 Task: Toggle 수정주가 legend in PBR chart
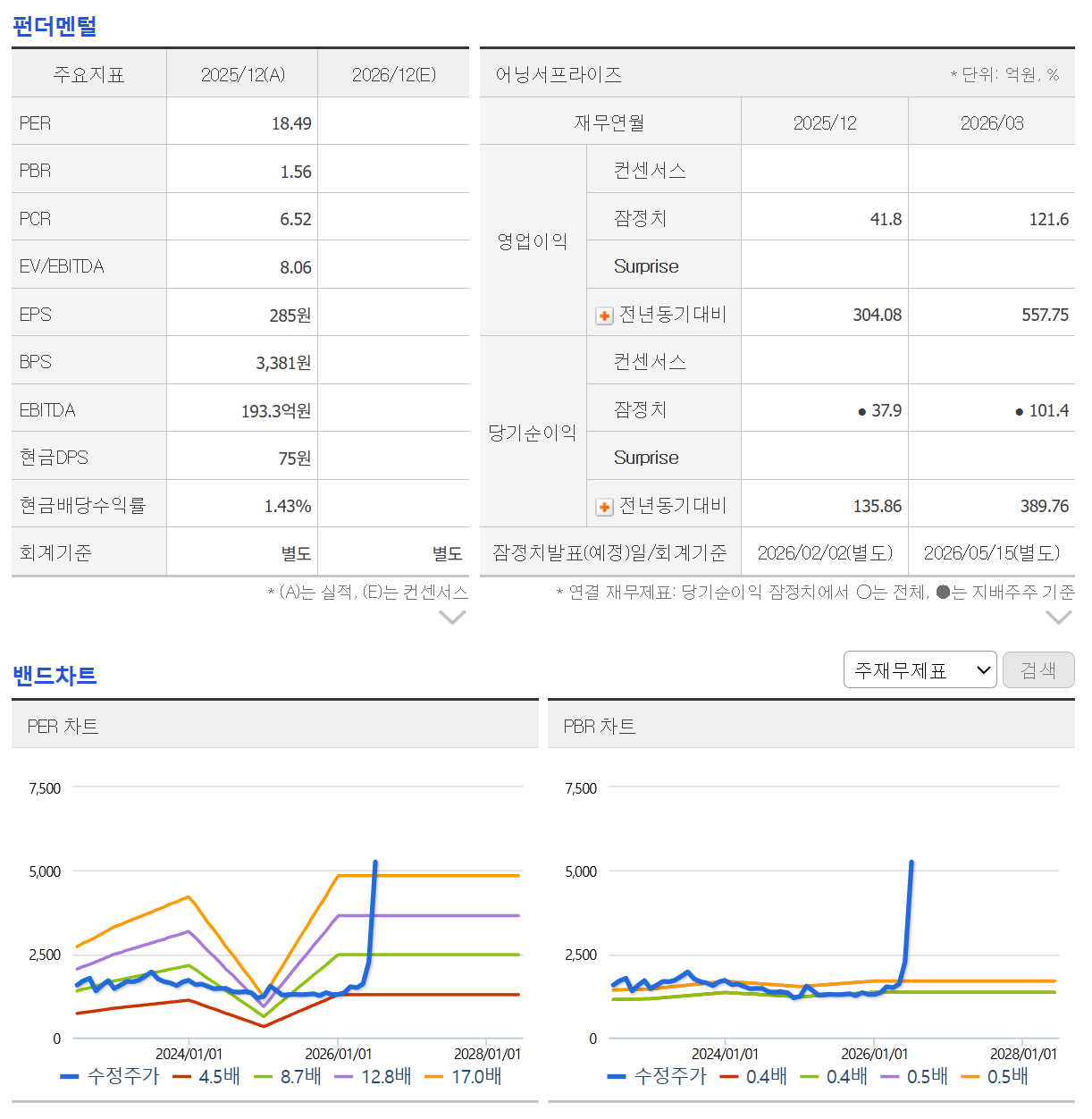pos(657,1076)
